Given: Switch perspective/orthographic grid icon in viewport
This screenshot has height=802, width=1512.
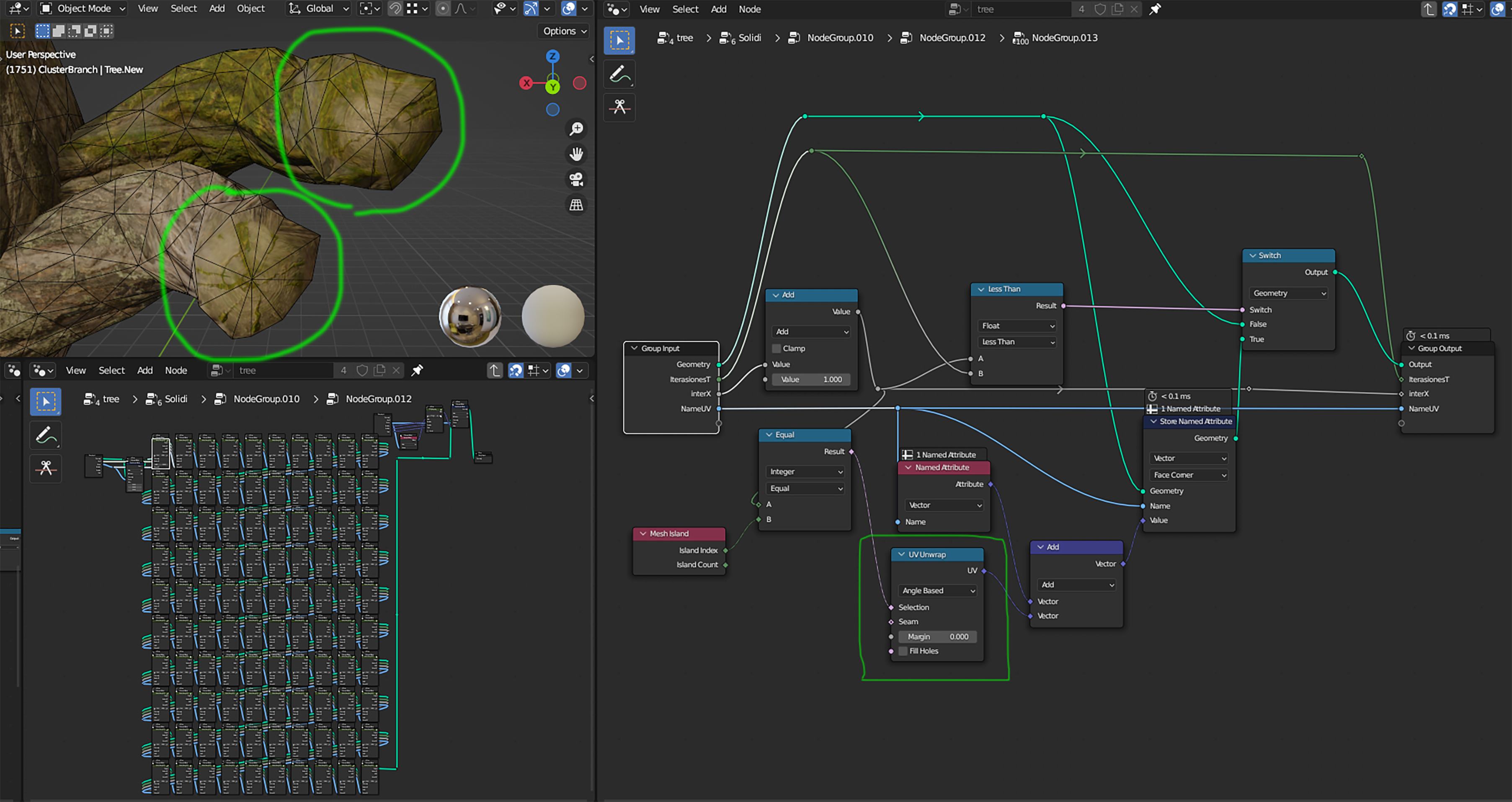Looking at the screenshot, I should tap(576, 205).
